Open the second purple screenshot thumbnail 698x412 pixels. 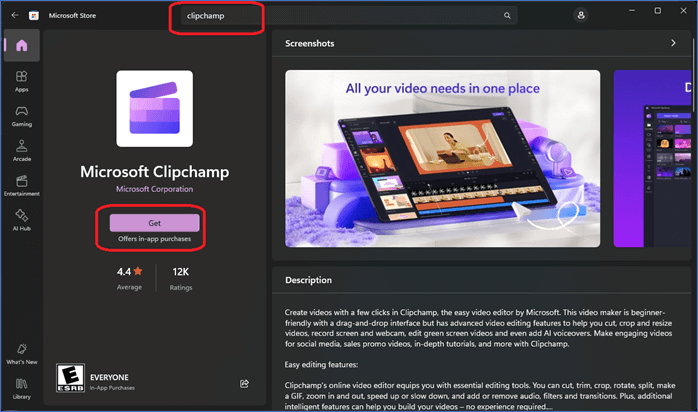652,158
